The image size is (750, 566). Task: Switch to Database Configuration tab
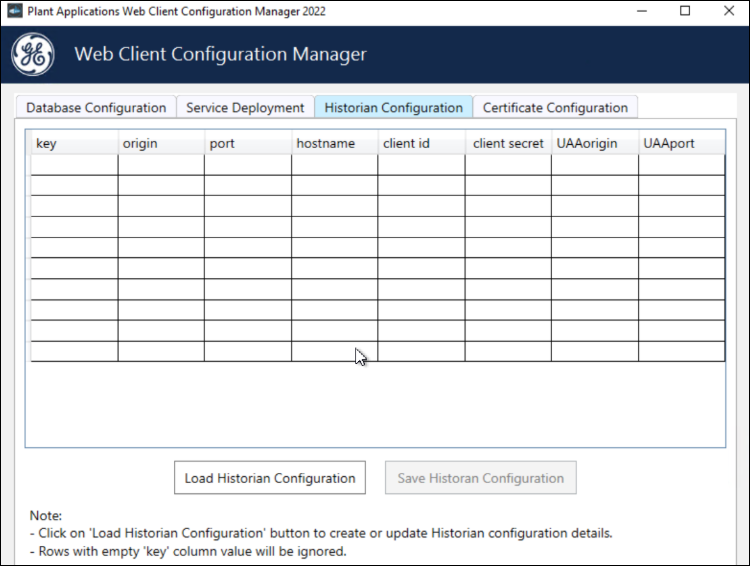coord(96,108)
